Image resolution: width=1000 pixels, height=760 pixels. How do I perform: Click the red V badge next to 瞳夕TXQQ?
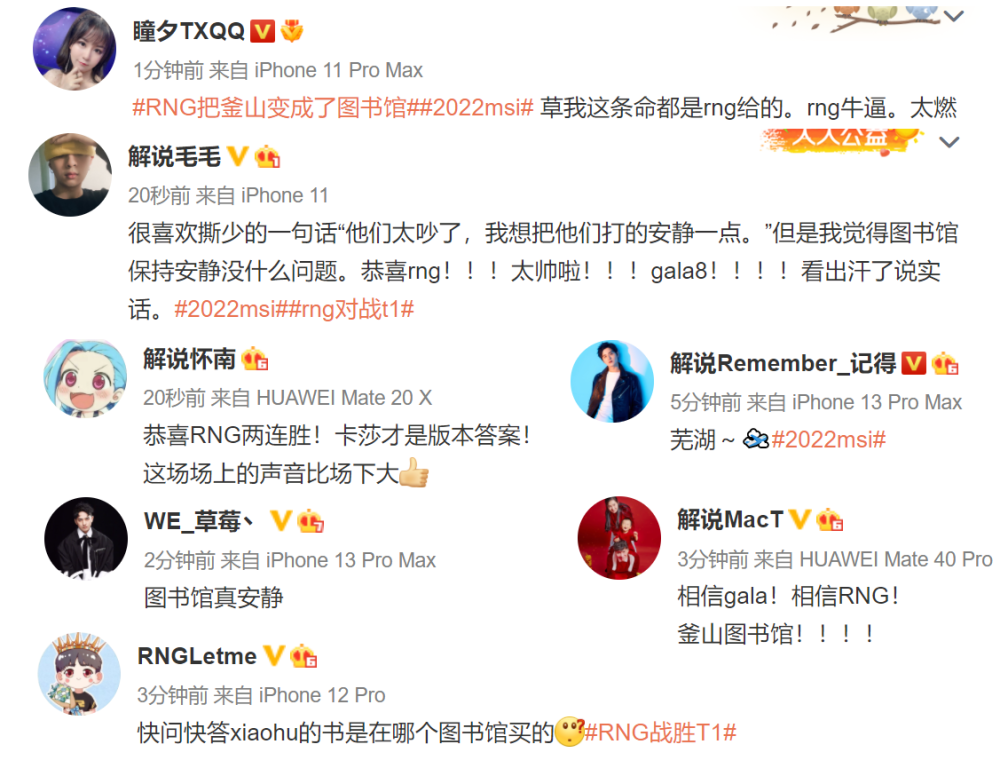262,31
